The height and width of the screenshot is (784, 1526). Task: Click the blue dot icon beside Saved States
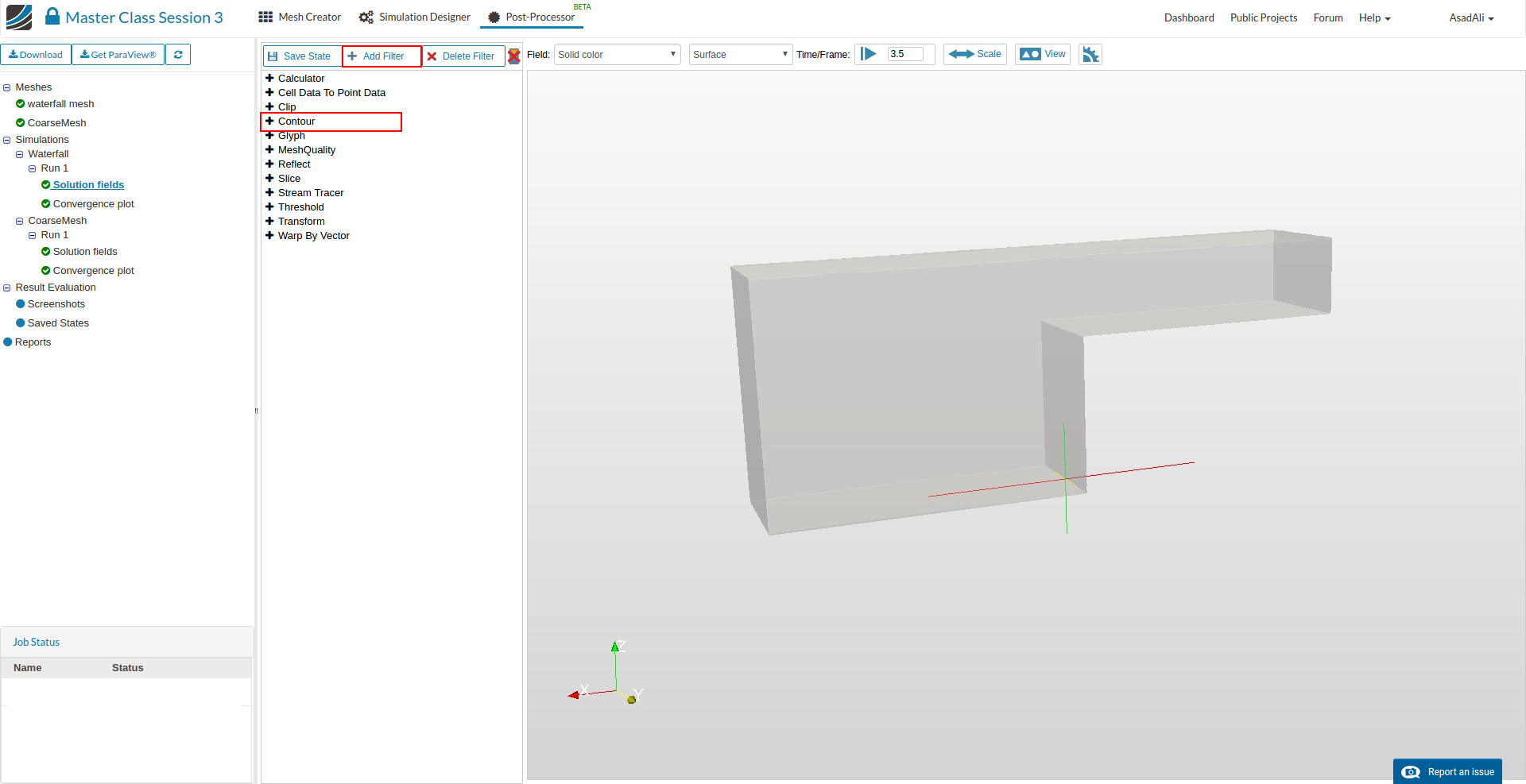tap(21, 323)
